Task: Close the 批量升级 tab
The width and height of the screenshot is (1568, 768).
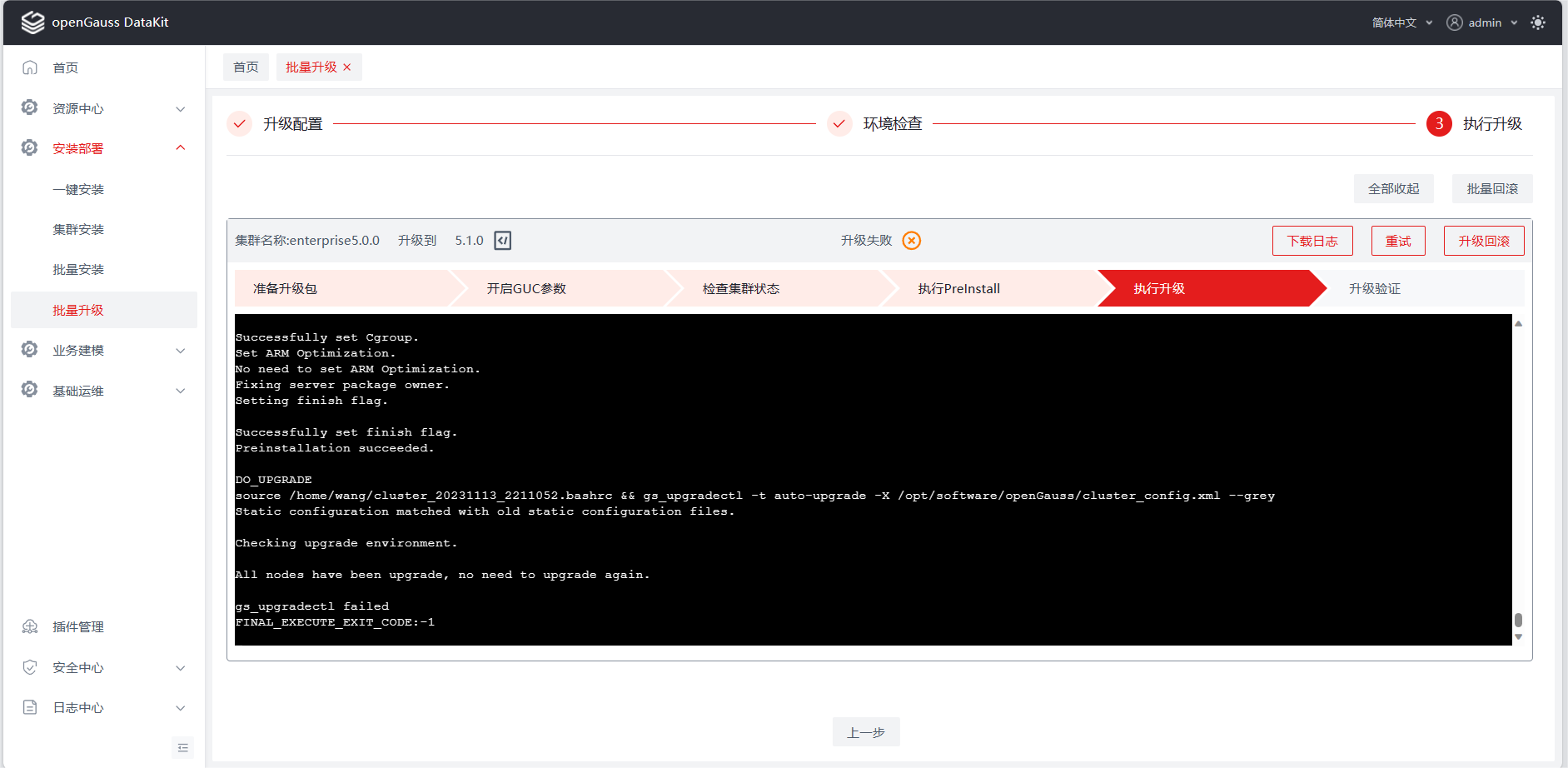Action: [x=347, y=67]
